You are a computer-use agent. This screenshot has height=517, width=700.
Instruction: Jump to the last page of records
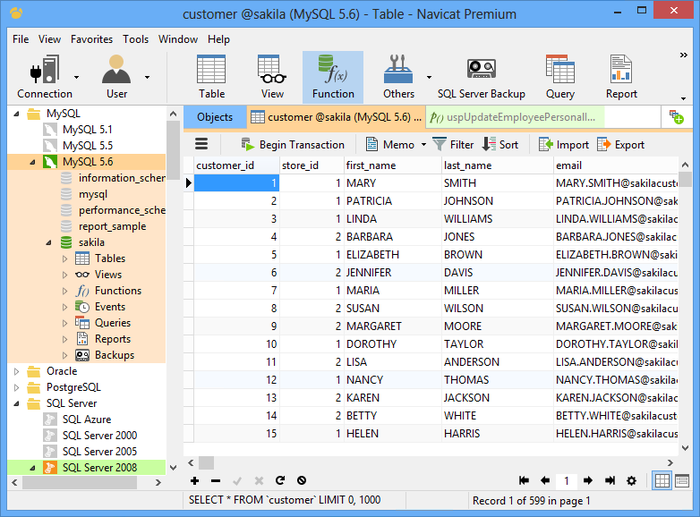pyautogui.click(x=610, y=480)
